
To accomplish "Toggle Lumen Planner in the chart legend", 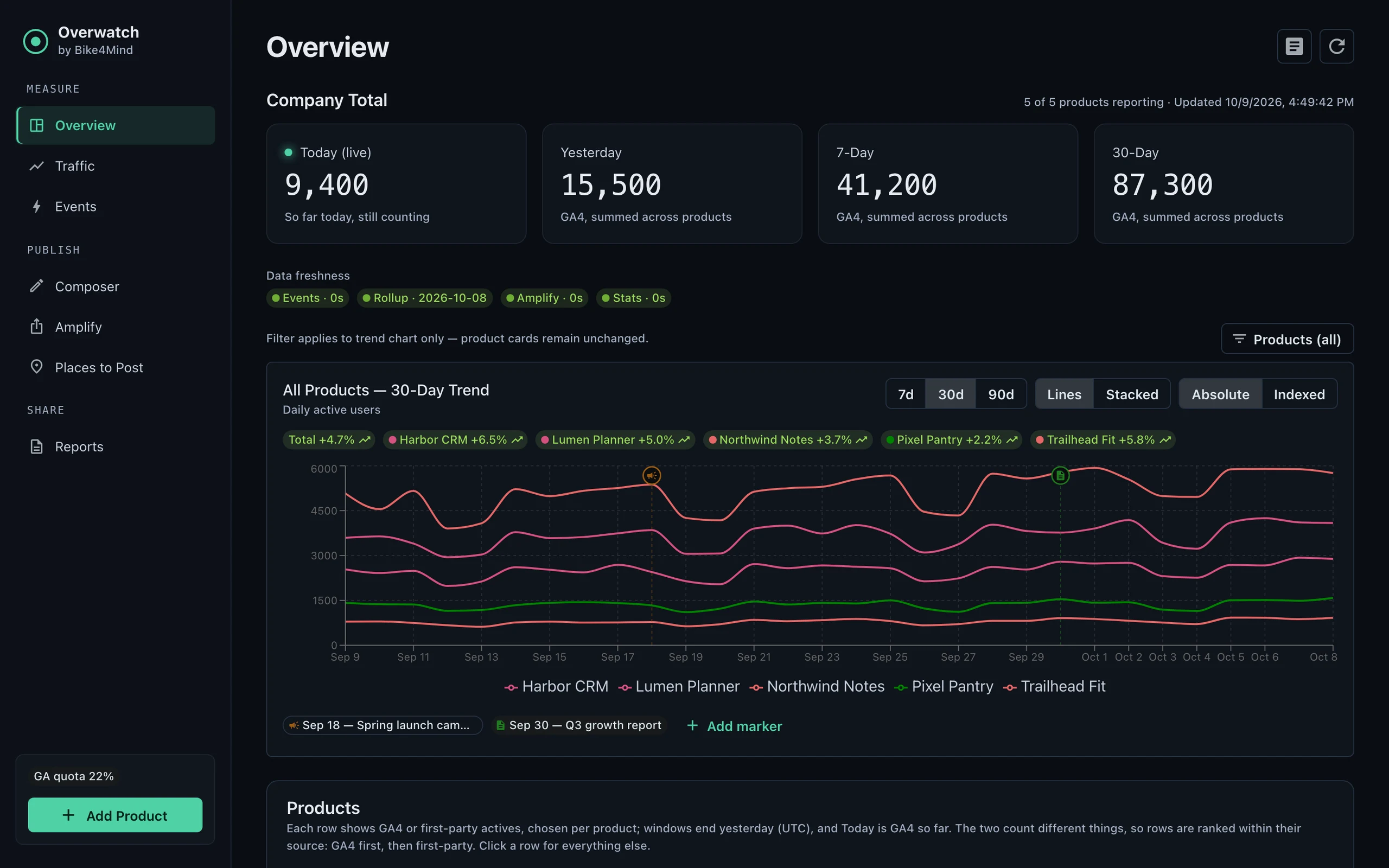I will click(x=678, y=686).
